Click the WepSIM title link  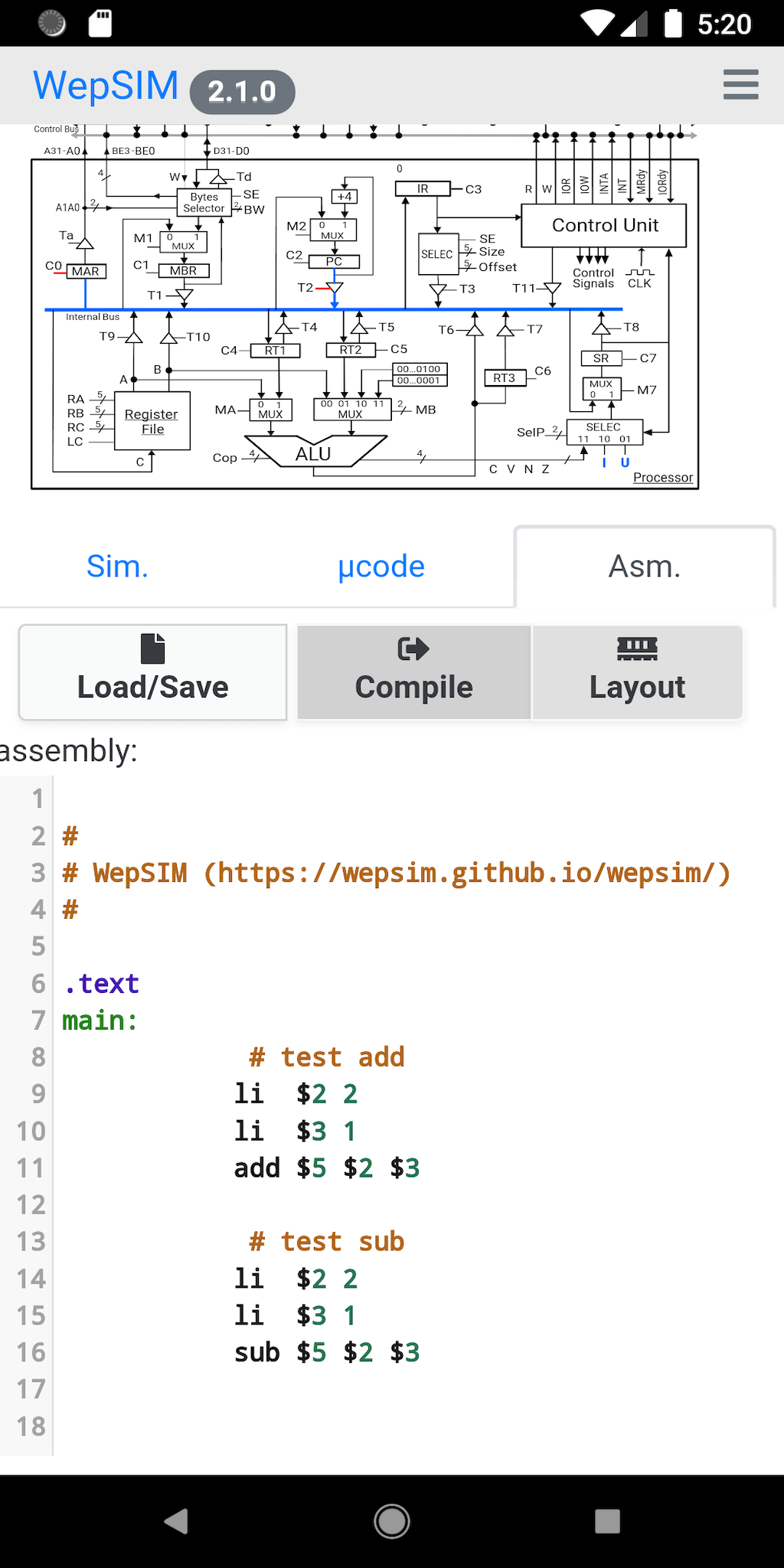(106, 85)
